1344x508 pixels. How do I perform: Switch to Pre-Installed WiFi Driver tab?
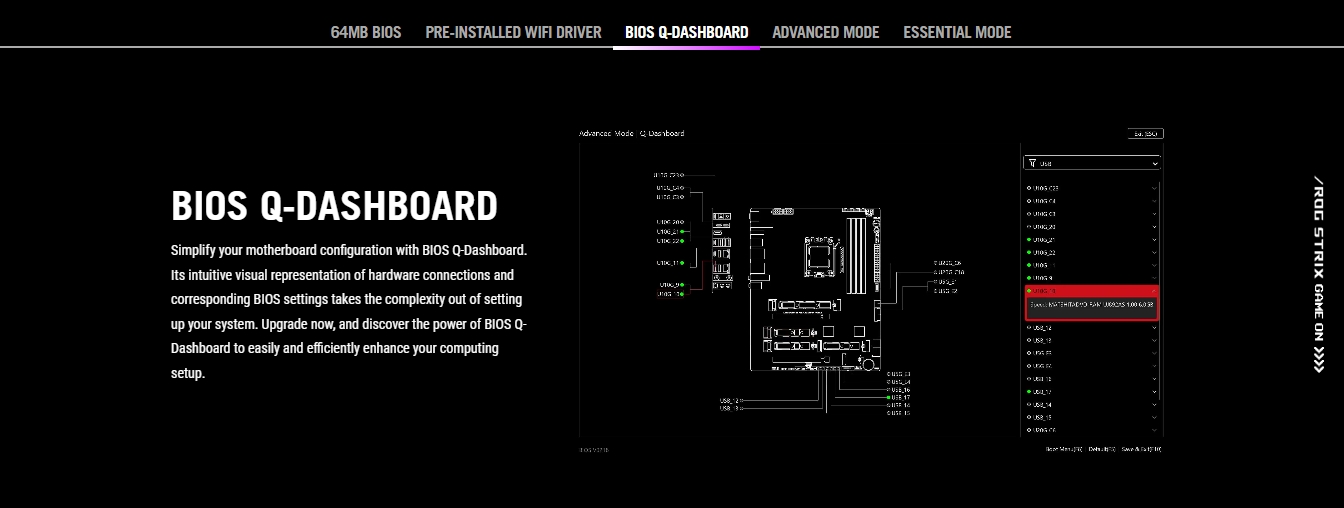[x=513, y=32]
